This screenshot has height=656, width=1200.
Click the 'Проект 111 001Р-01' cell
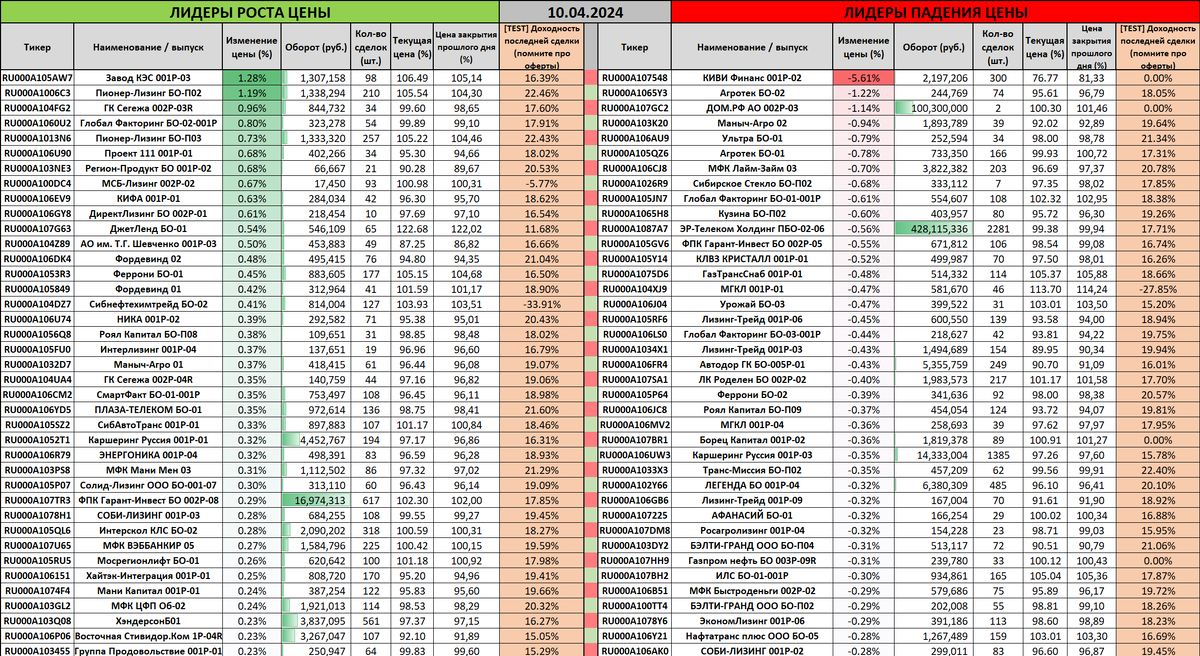coord(148,152)
